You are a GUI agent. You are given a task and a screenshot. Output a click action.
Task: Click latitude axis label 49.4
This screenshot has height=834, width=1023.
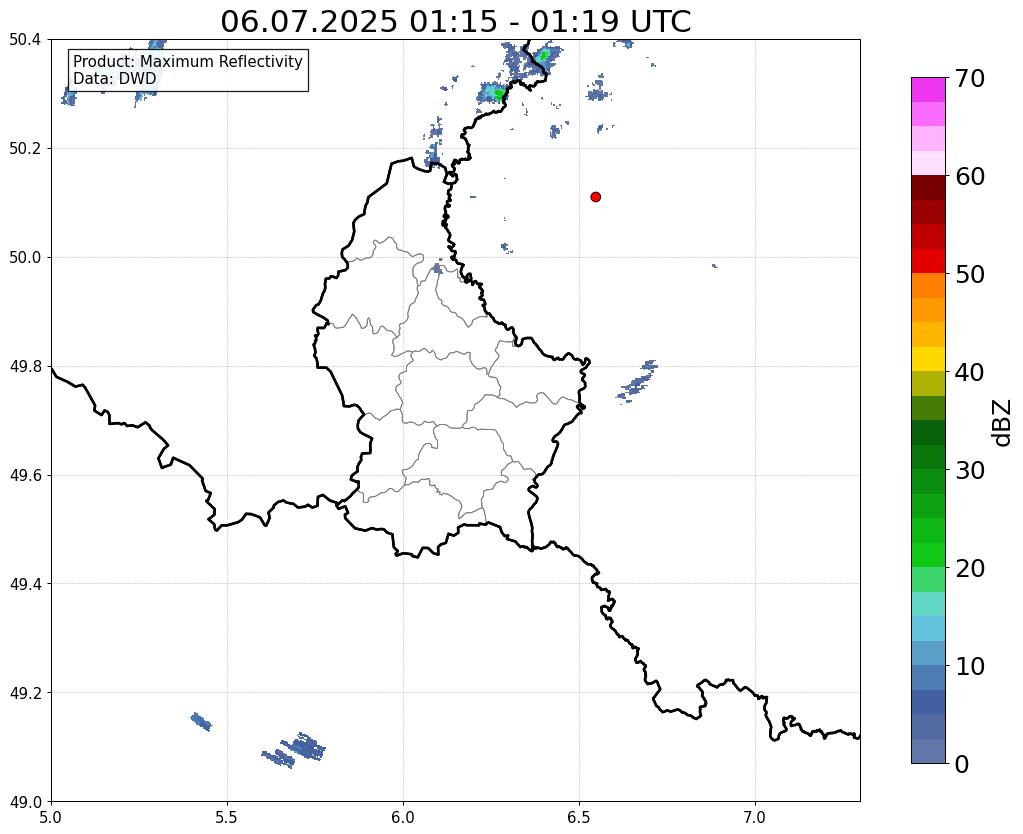[x=25, y=583]
